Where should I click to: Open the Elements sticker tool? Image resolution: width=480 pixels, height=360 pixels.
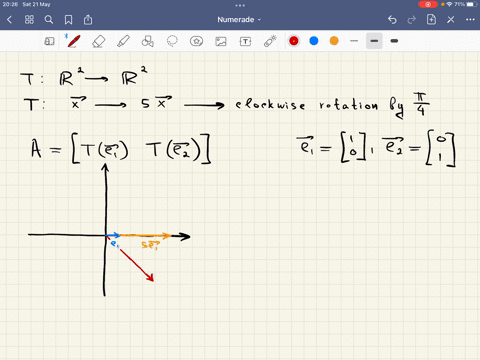coord(196,41)
